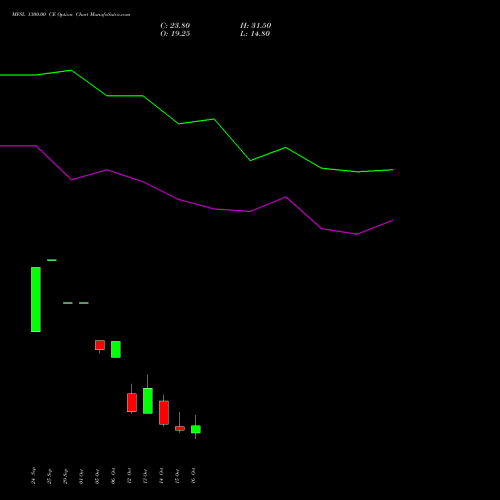Viewport: 500px width, 500px height.
Task: Select the 05 Oct date axis label
Action: [x=97, y=476]
